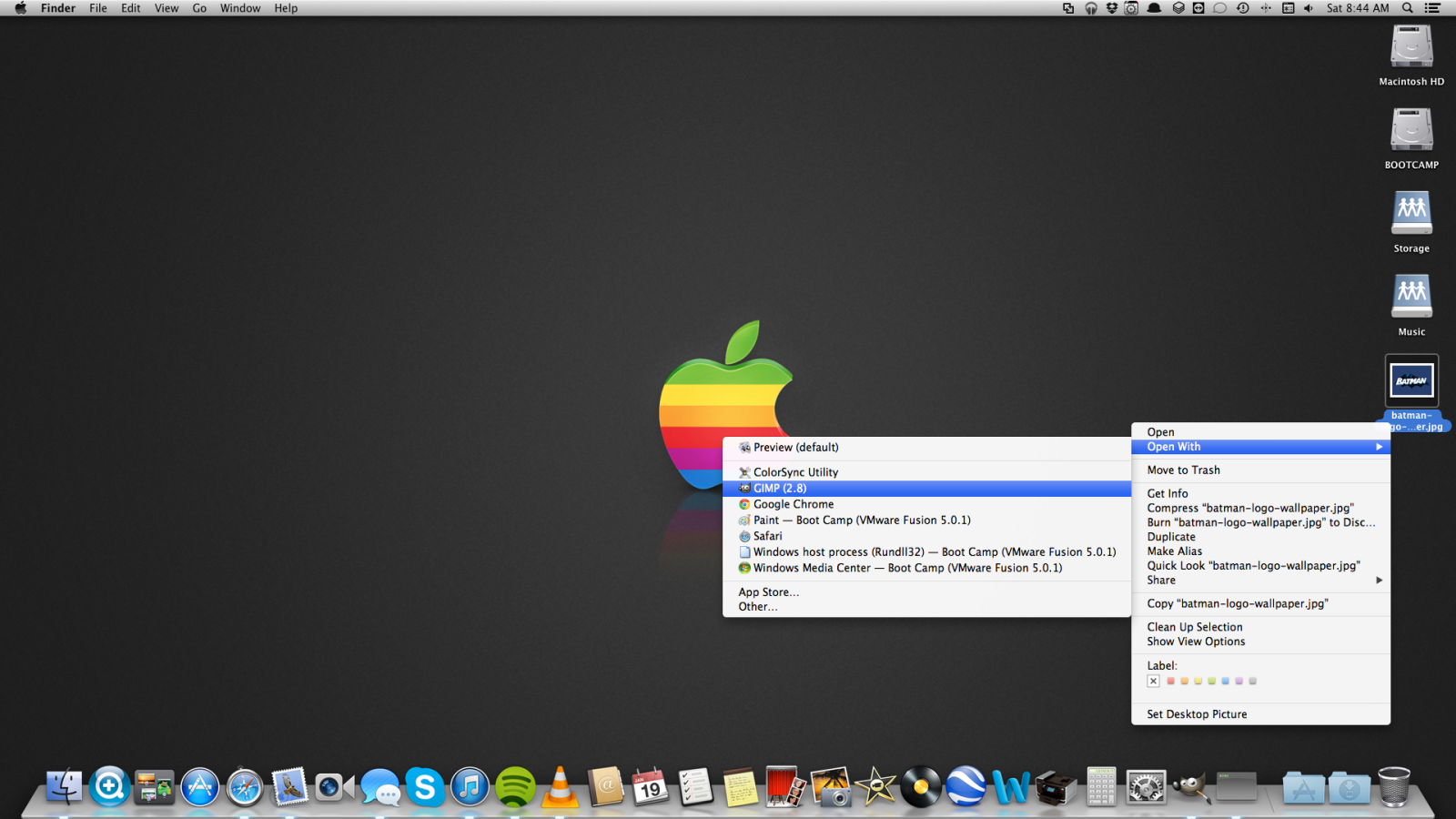This screenshot has width=1456, height=819.
Task: Open the Finder icon in the Dock
Action: pos(65,786)
